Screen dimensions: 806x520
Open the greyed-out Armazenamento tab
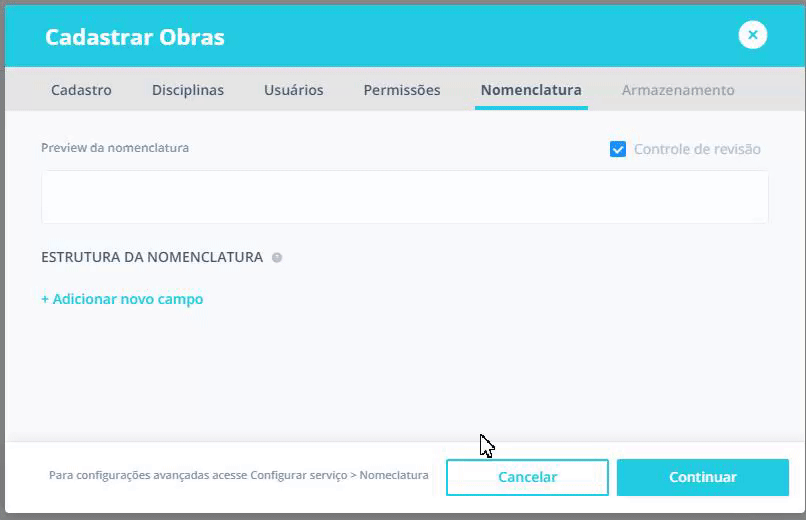click(x=678, y=90)
